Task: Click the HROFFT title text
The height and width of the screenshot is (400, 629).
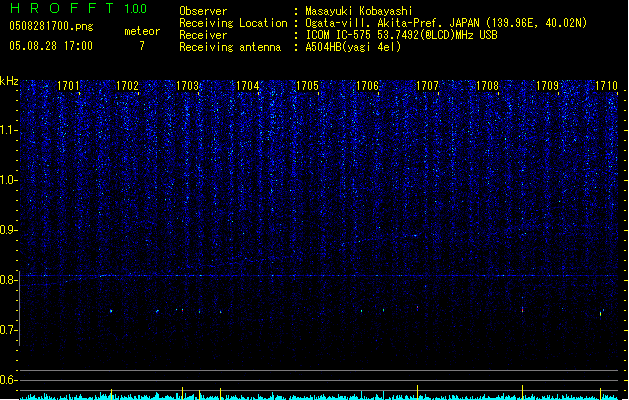Action: 60,10
